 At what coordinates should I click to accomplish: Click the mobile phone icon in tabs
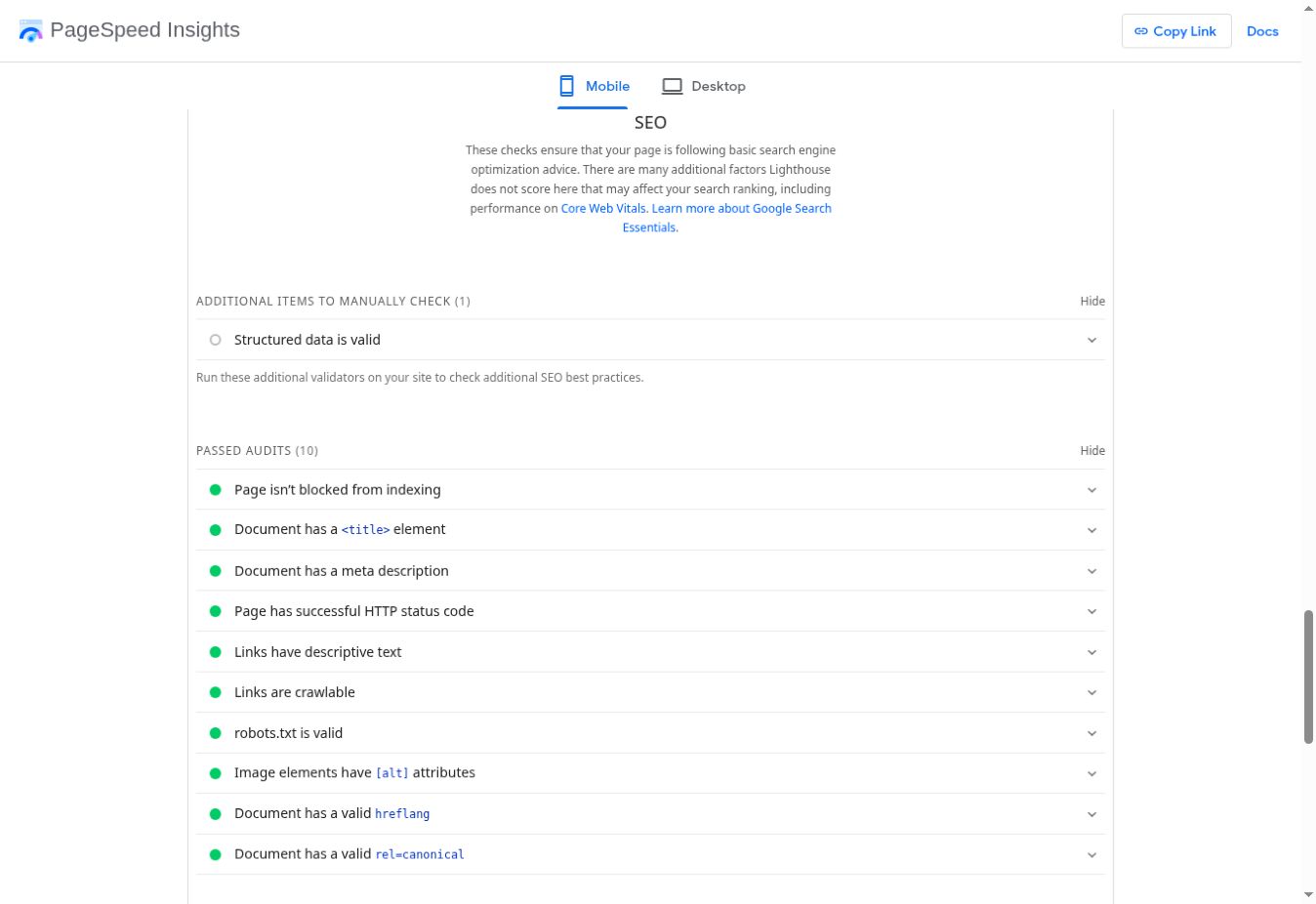(566, 86)
